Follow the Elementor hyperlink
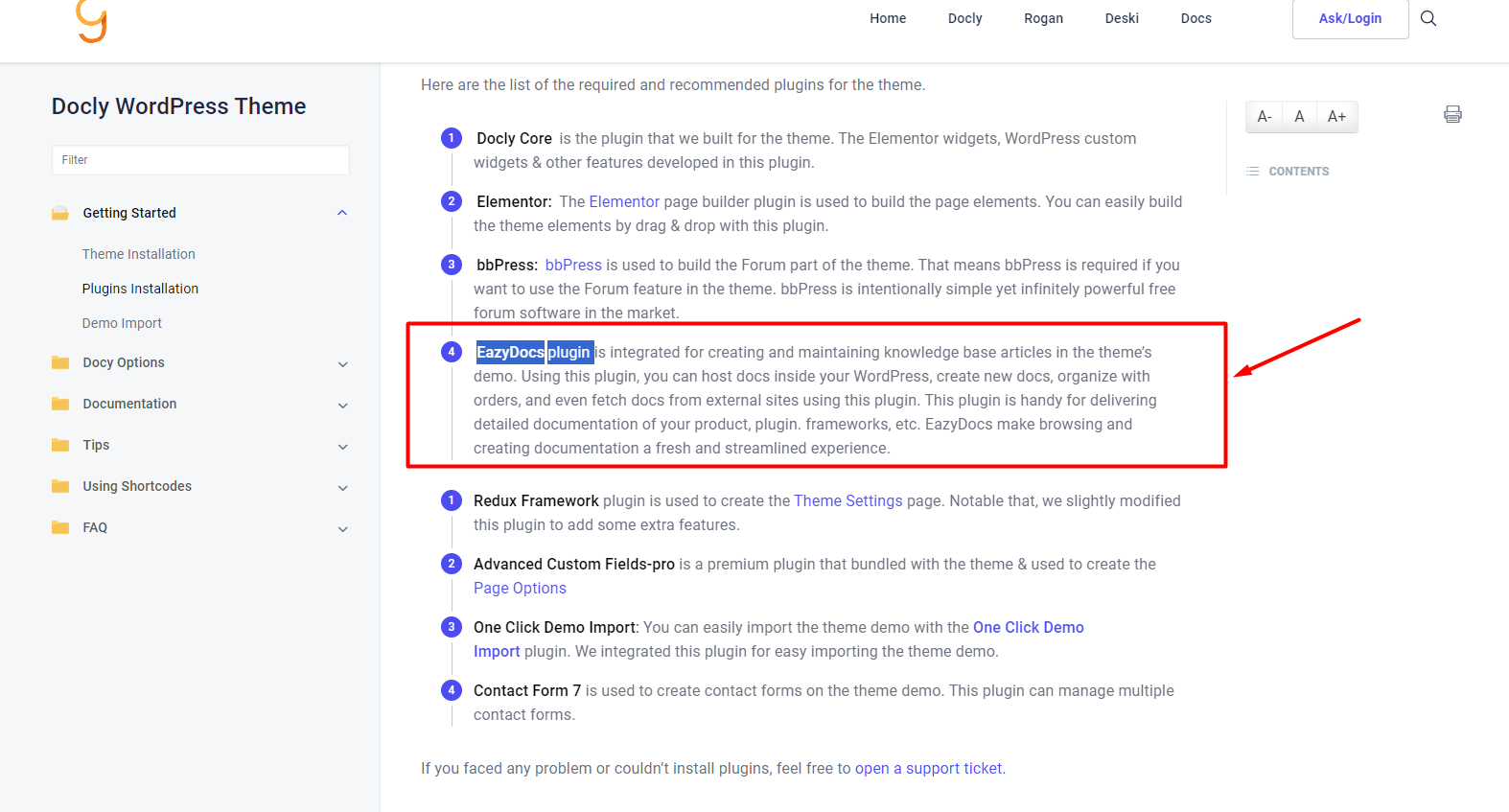Viewport: 1509px width, 812px height. pyautogui.click(x=624, y=201)
